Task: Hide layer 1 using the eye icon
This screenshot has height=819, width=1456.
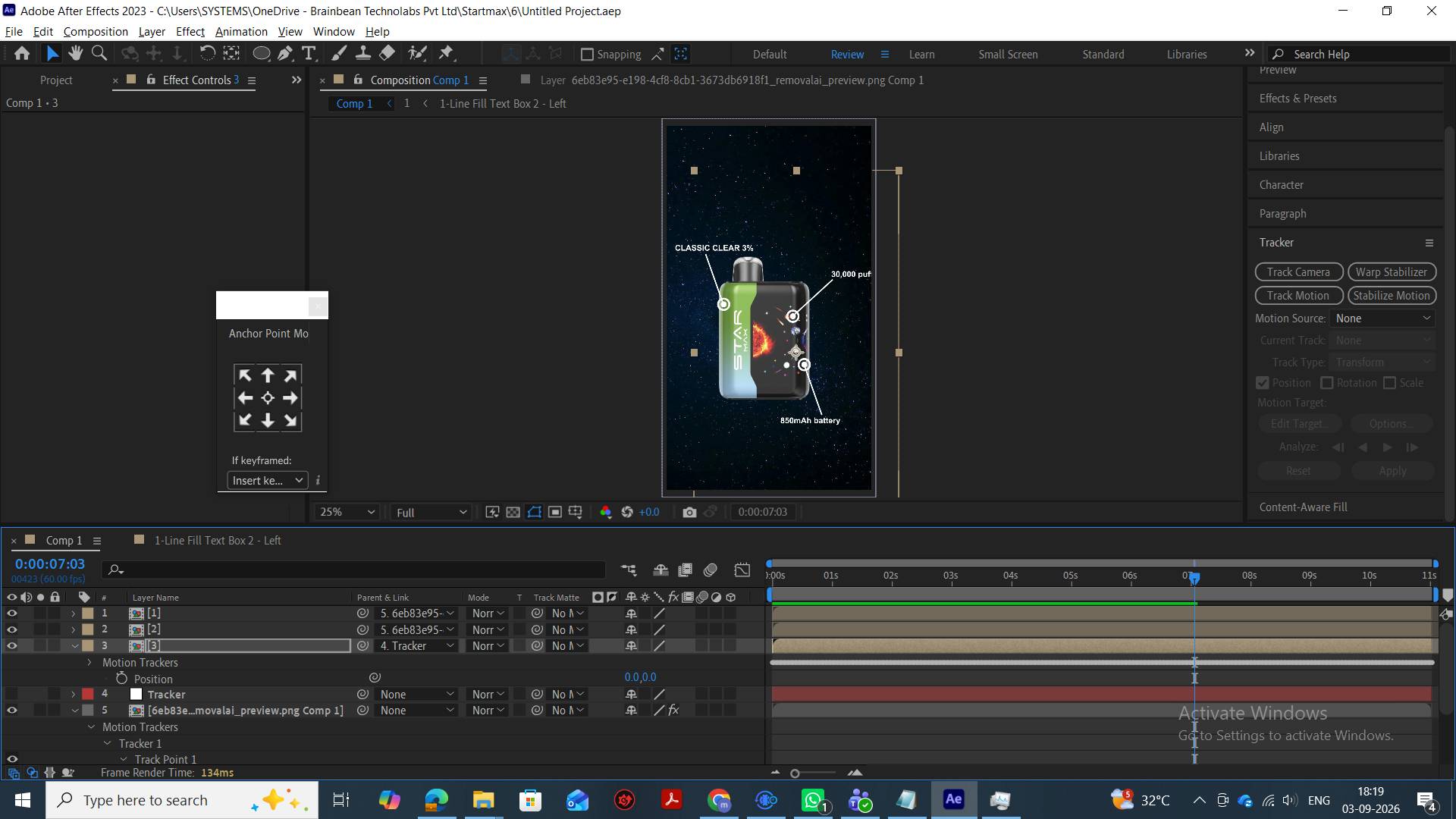Action: pyautogui.click(x=11, y=613)
